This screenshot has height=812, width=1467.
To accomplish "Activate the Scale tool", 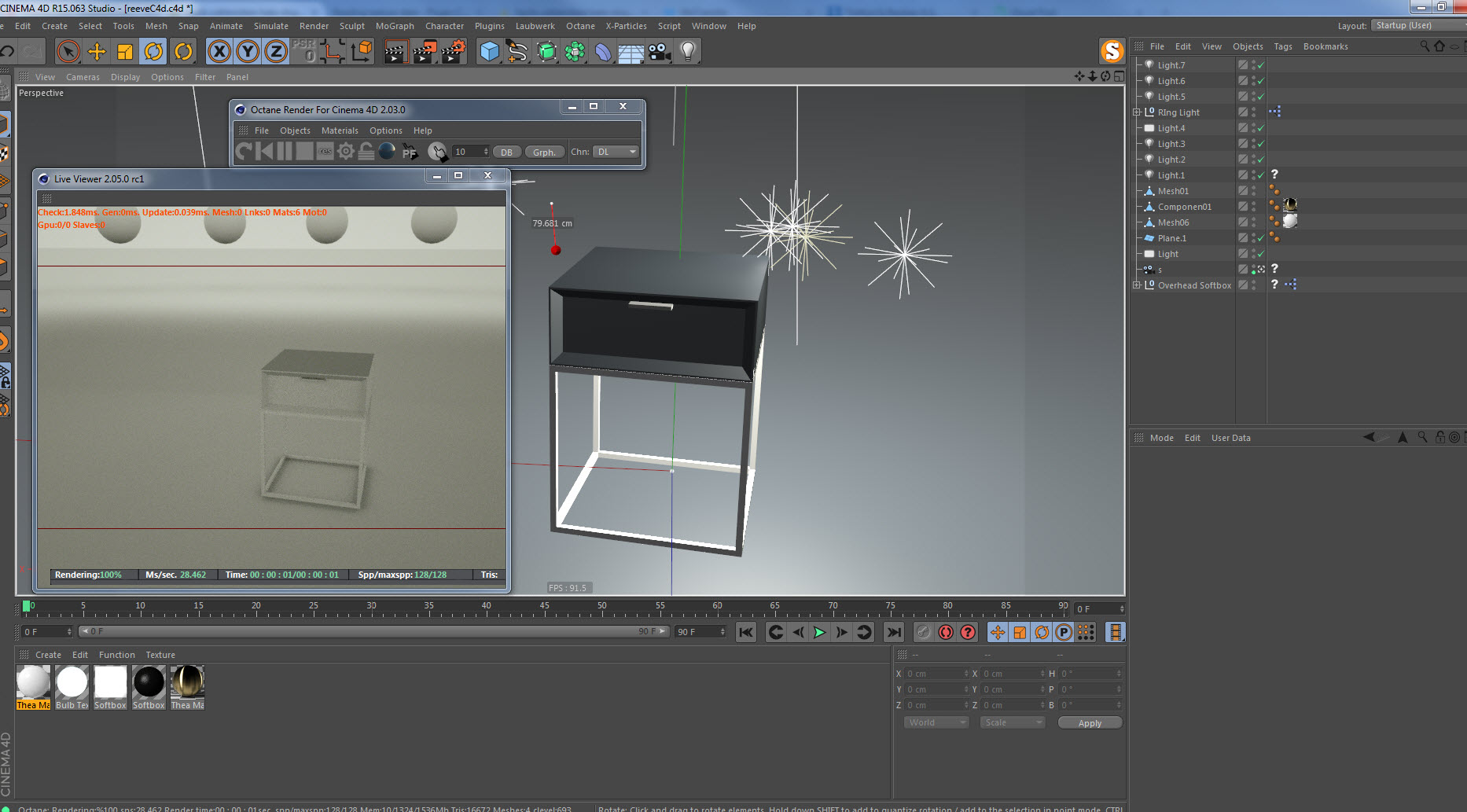I will point(125,52).
